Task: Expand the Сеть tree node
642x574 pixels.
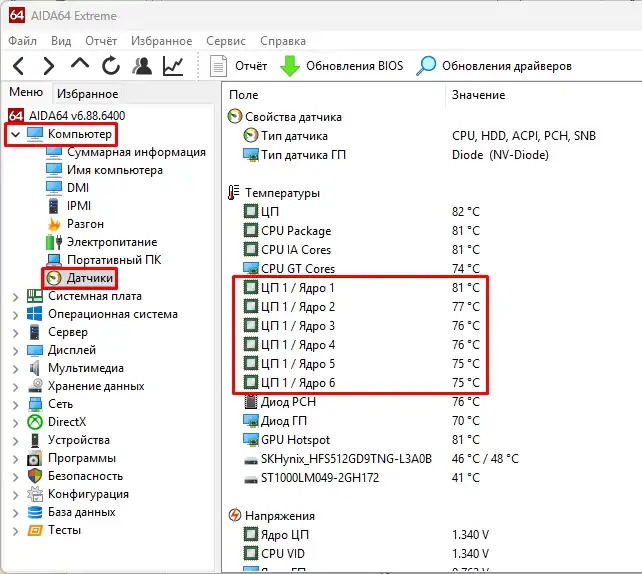Action: (x=16, y=405)
